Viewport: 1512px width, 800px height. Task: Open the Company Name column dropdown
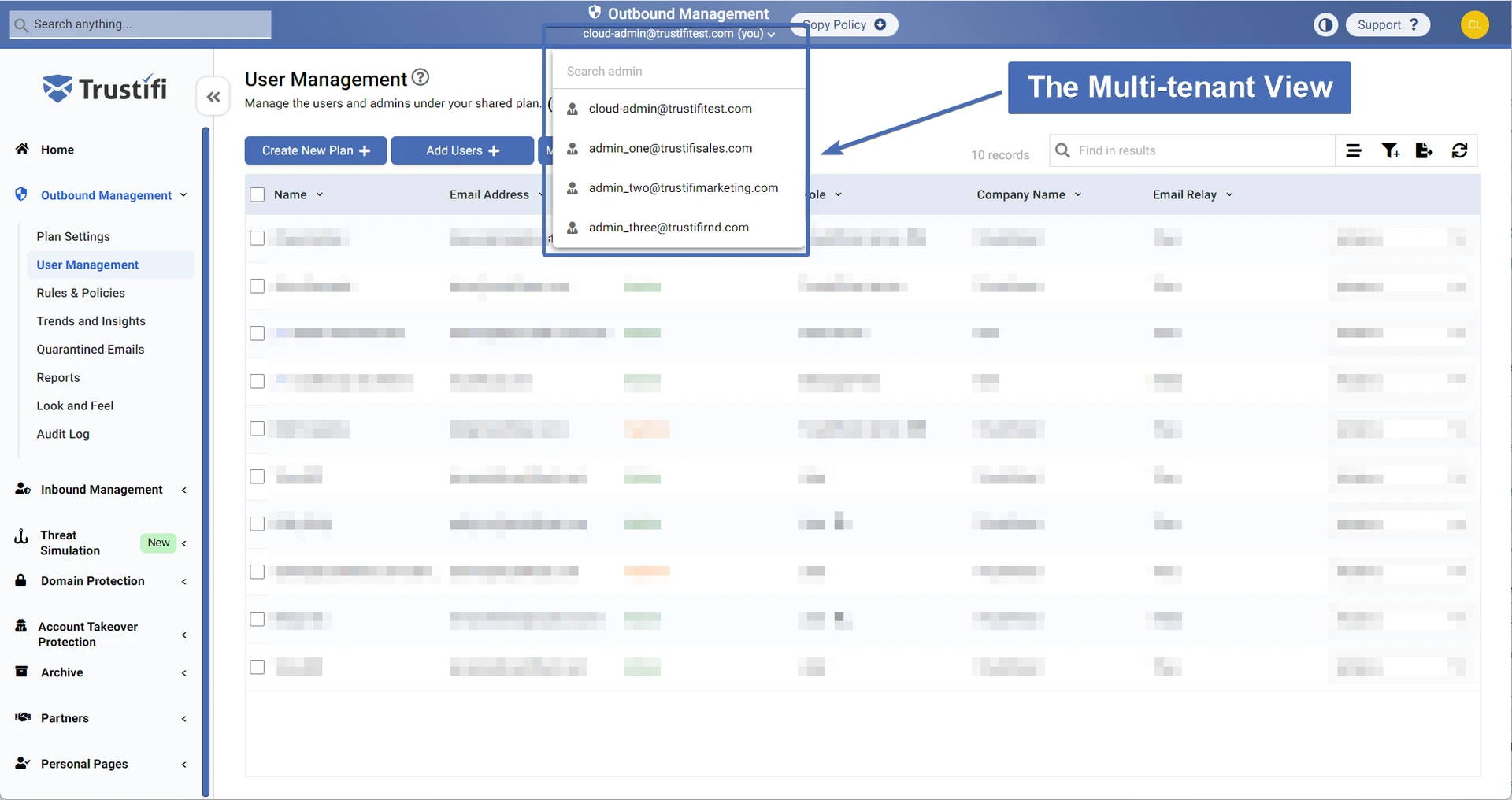1077,194
